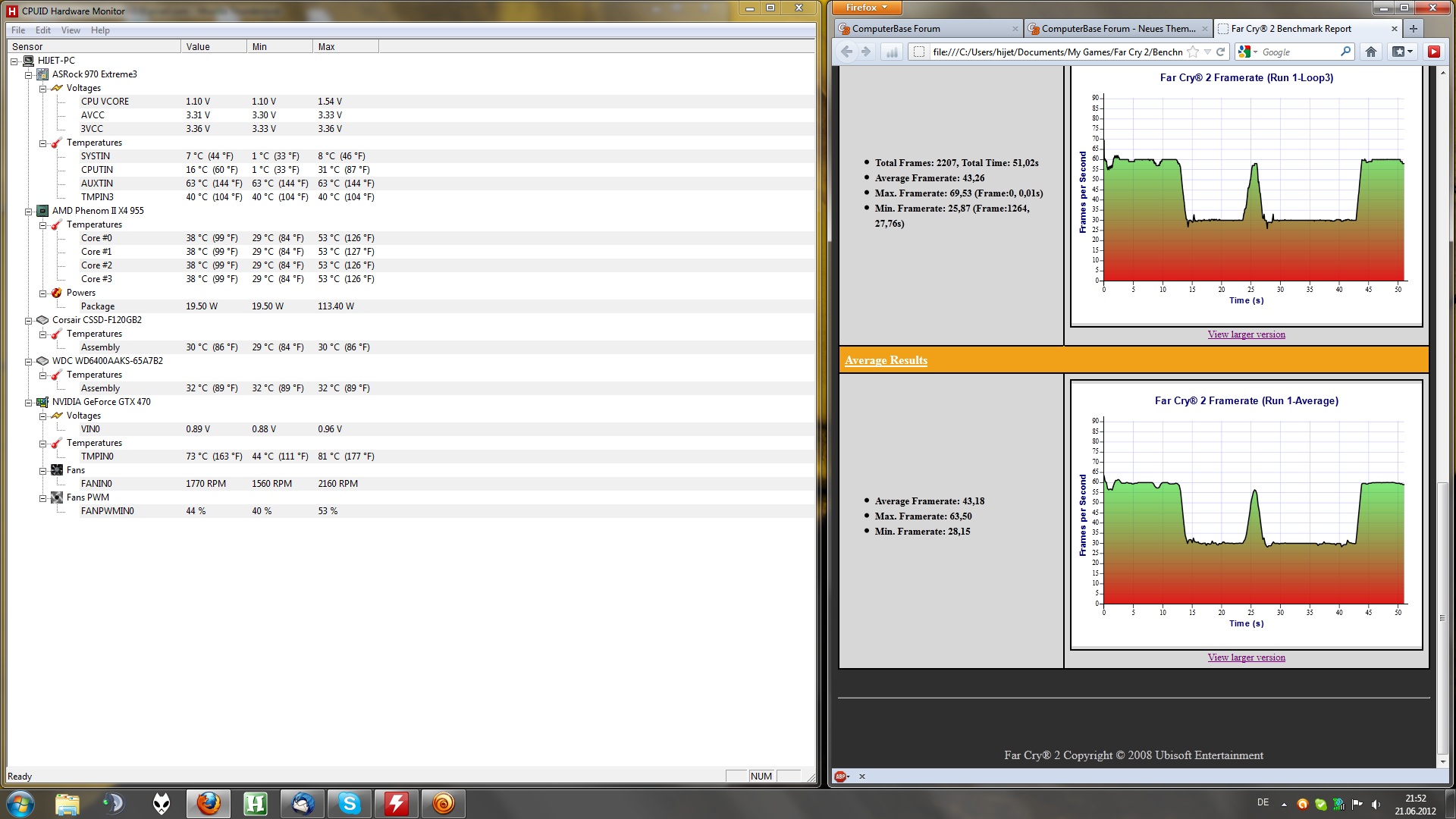Click Firefox back arrow
Screen dimensions: 1456x819
point(846,52)
